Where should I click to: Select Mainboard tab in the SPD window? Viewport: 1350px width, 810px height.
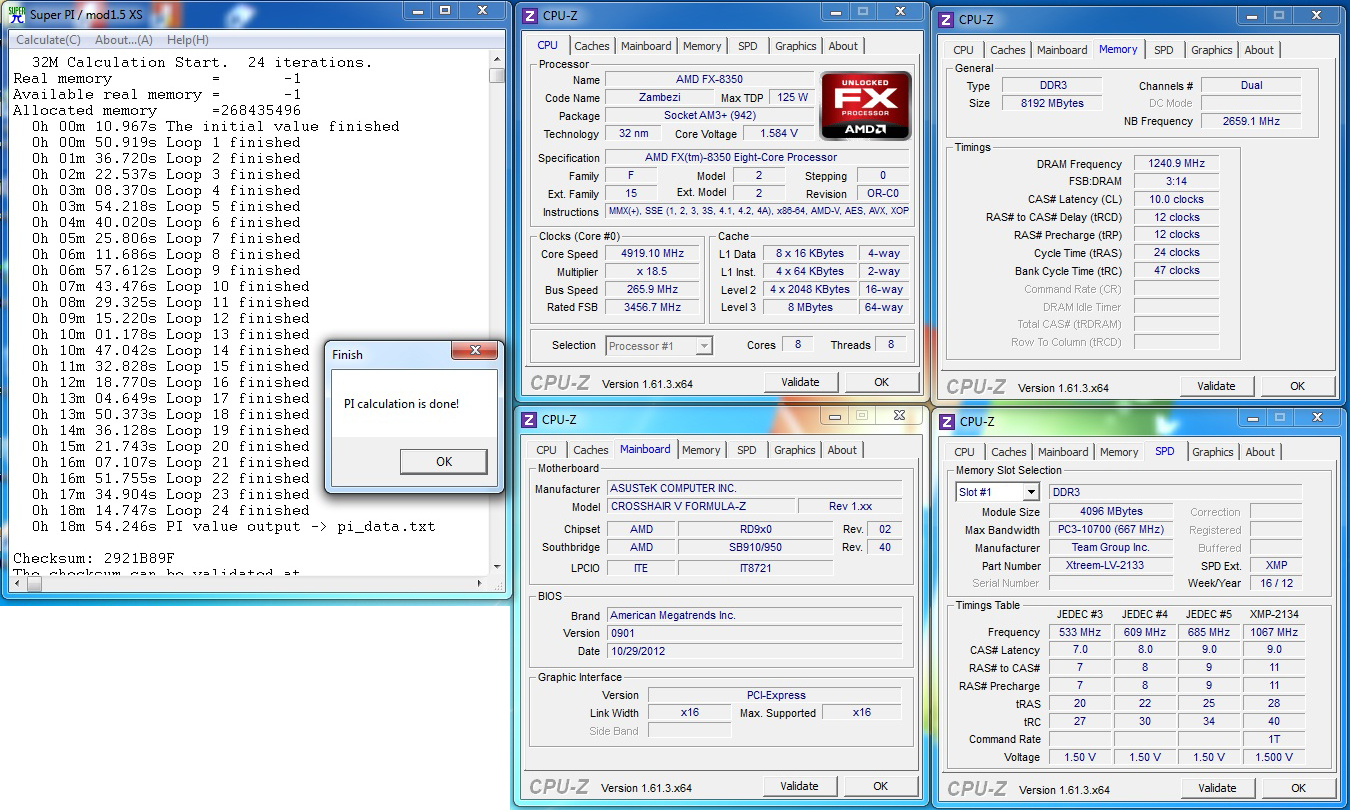point(1063,452)
